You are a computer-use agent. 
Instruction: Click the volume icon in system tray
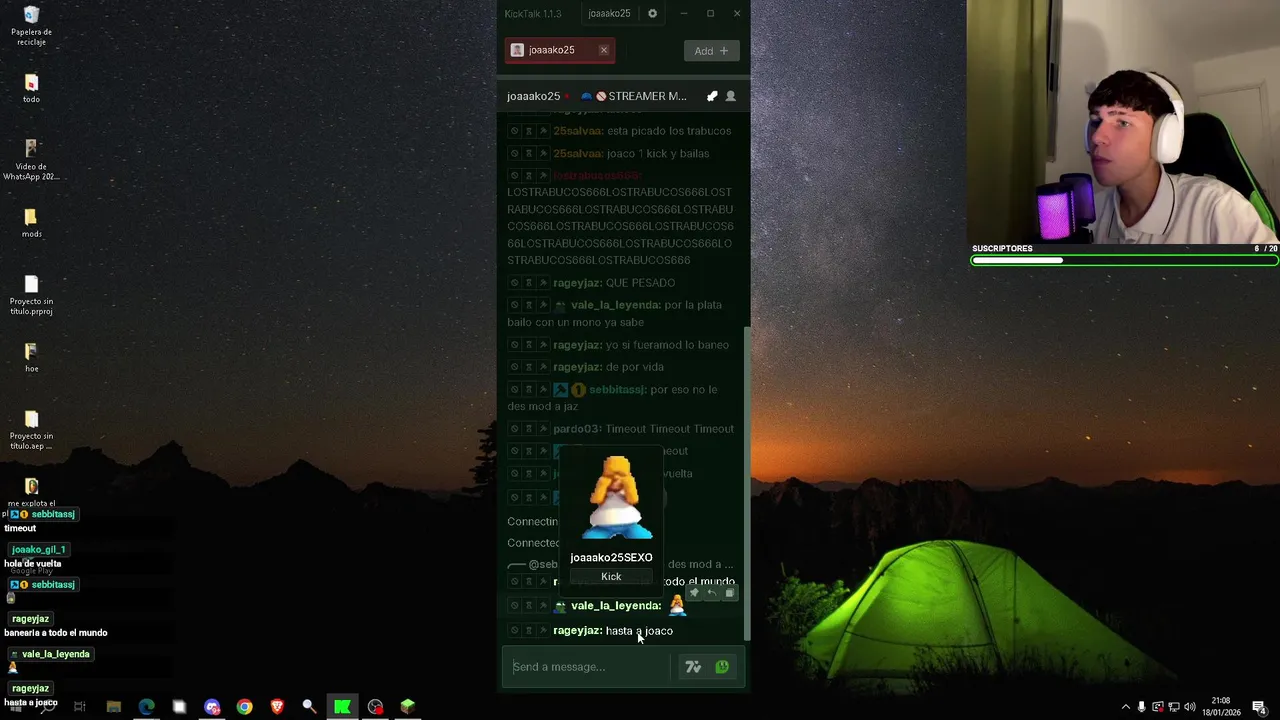(x=1190, y=707)
